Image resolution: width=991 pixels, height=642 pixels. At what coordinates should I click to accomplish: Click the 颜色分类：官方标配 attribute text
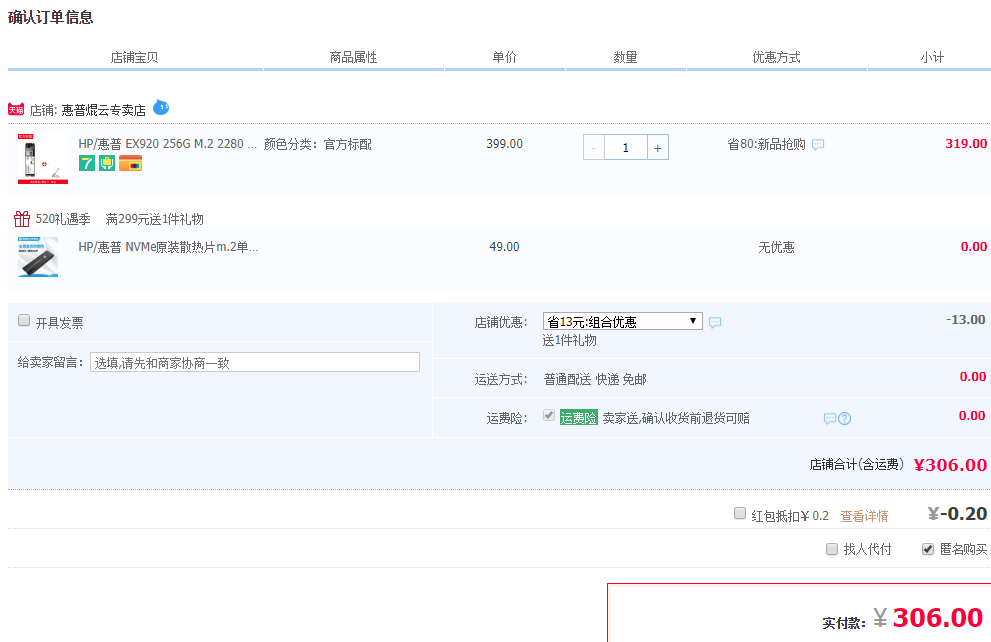(x=317, y=145)
